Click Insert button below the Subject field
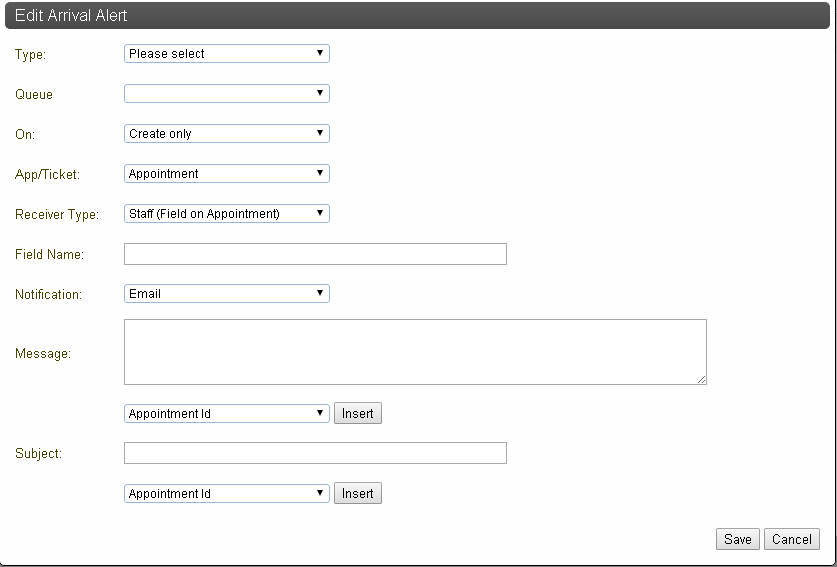 tap(358, 493)
